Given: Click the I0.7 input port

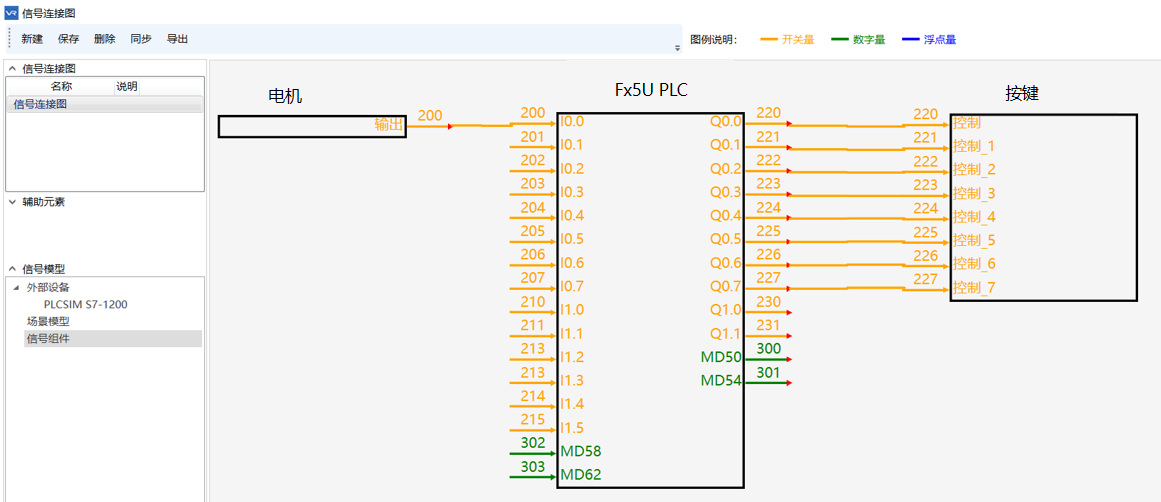Looking at the screenshot, I should coord(573,287).
